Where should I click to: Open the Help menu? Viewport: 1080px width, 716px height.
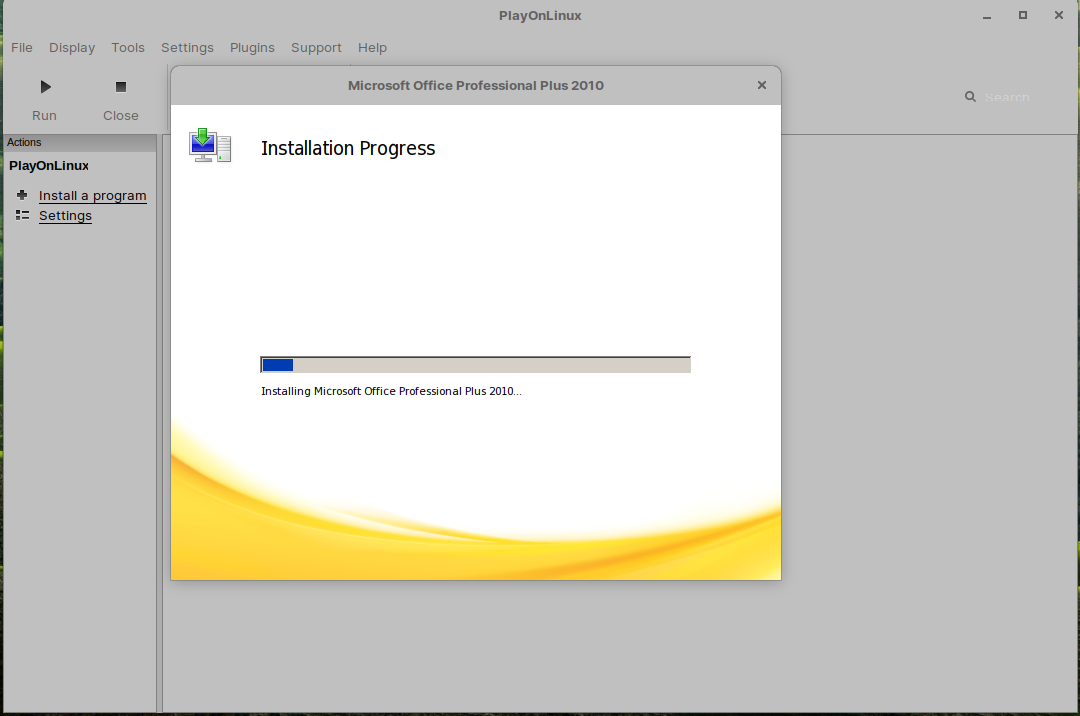(x=372, y=48)
